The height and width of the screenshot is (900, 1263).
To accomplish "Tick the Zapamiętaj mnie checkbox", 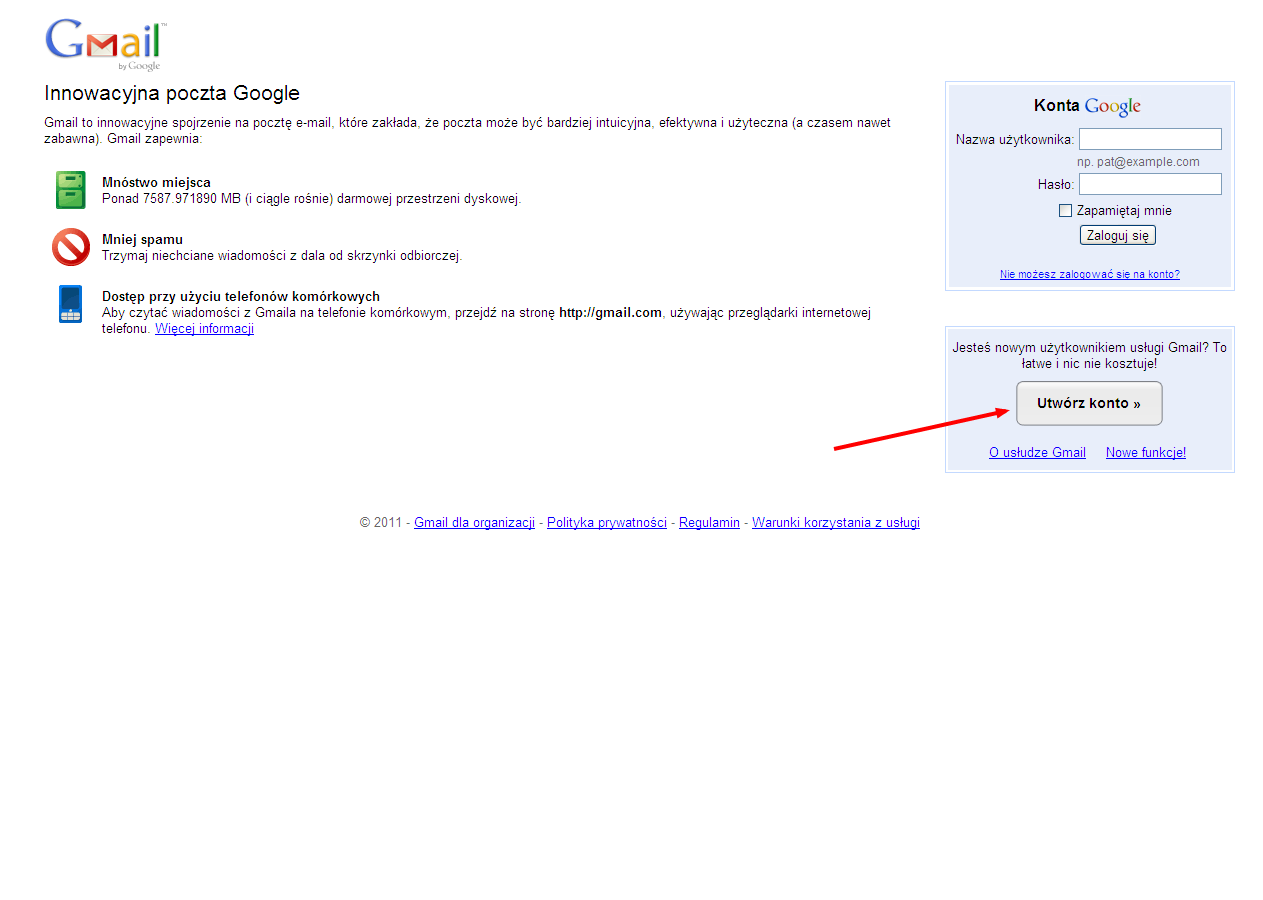I will click(1065, 211).
